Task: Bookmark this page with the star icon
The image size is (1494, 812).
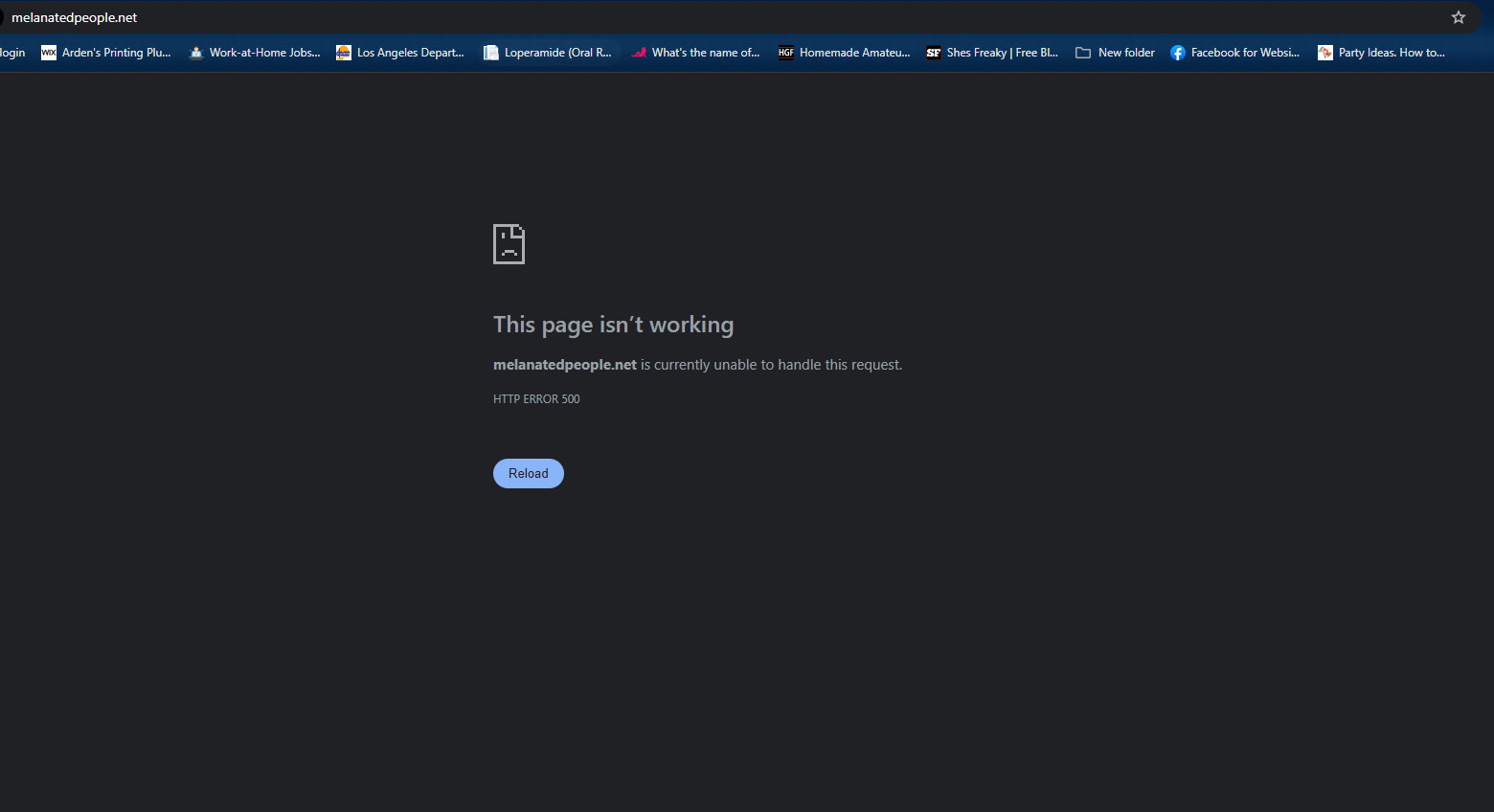Action: [x=1458, y=17]
